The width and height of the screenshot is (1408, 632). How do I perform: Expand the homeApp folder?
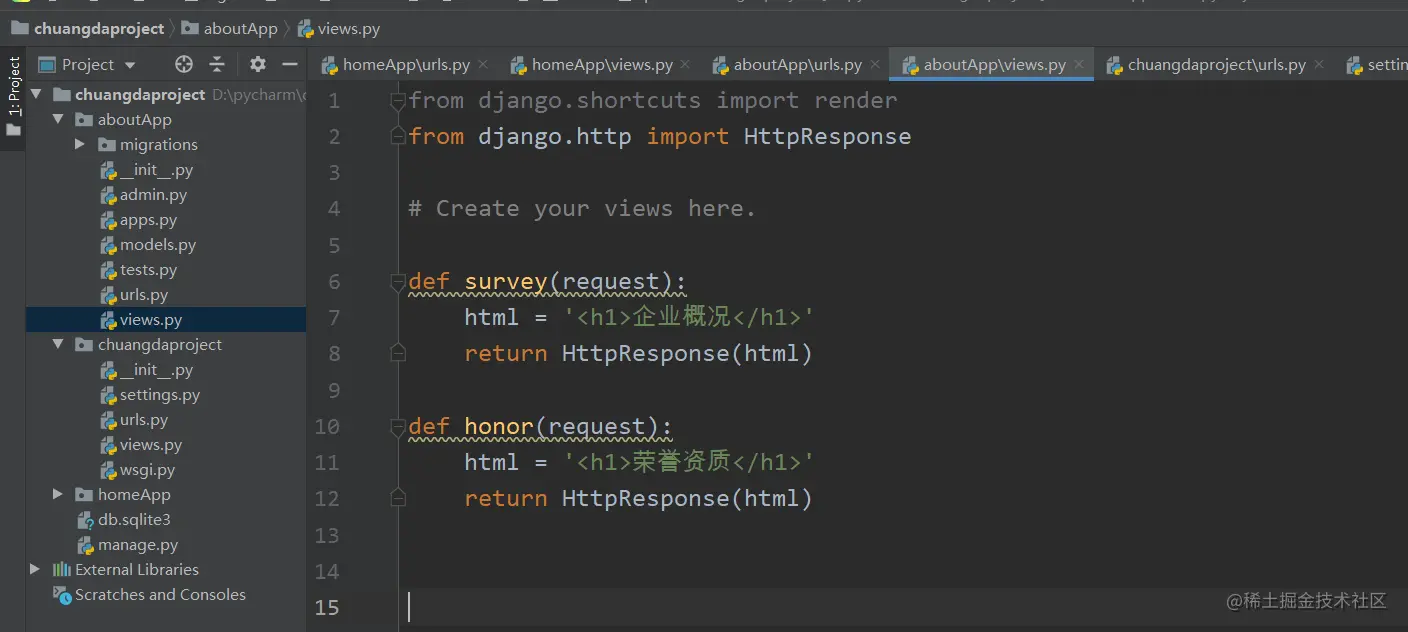(58, 495)
